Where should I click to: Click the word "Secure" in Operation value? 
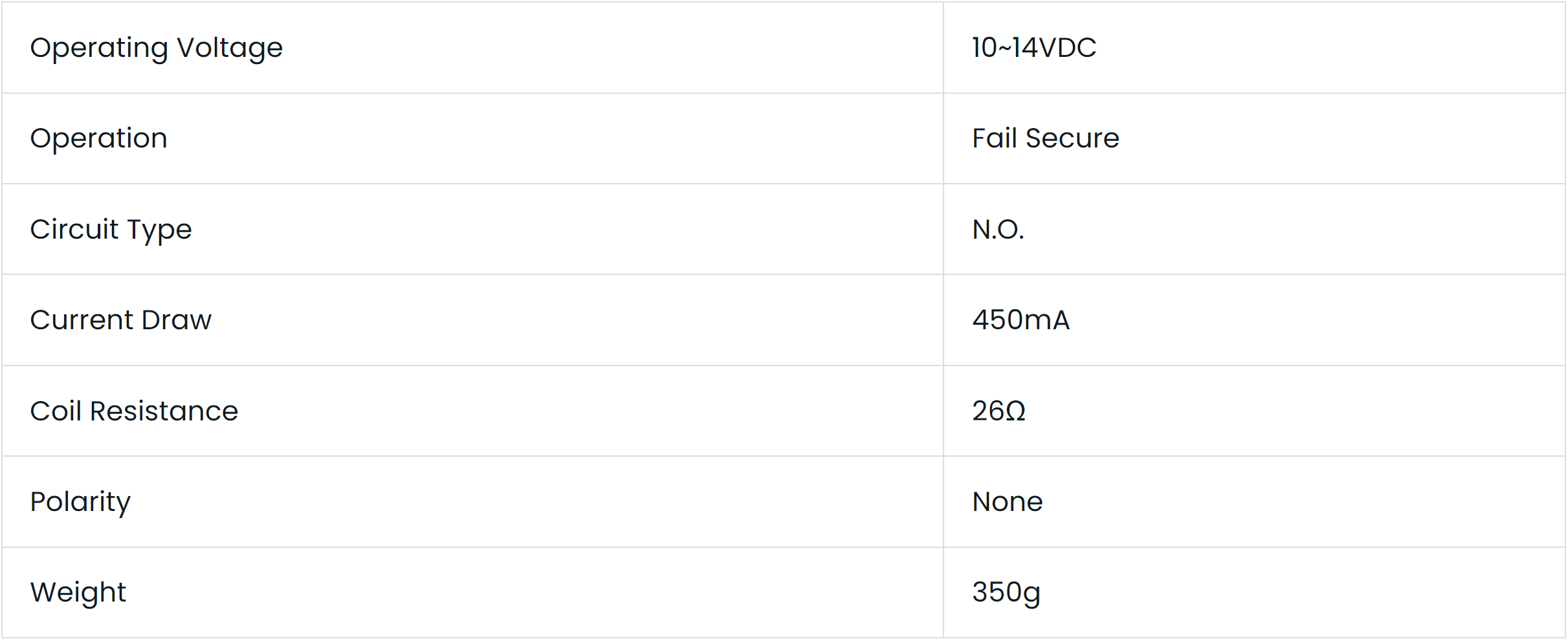click(1072, 138)
